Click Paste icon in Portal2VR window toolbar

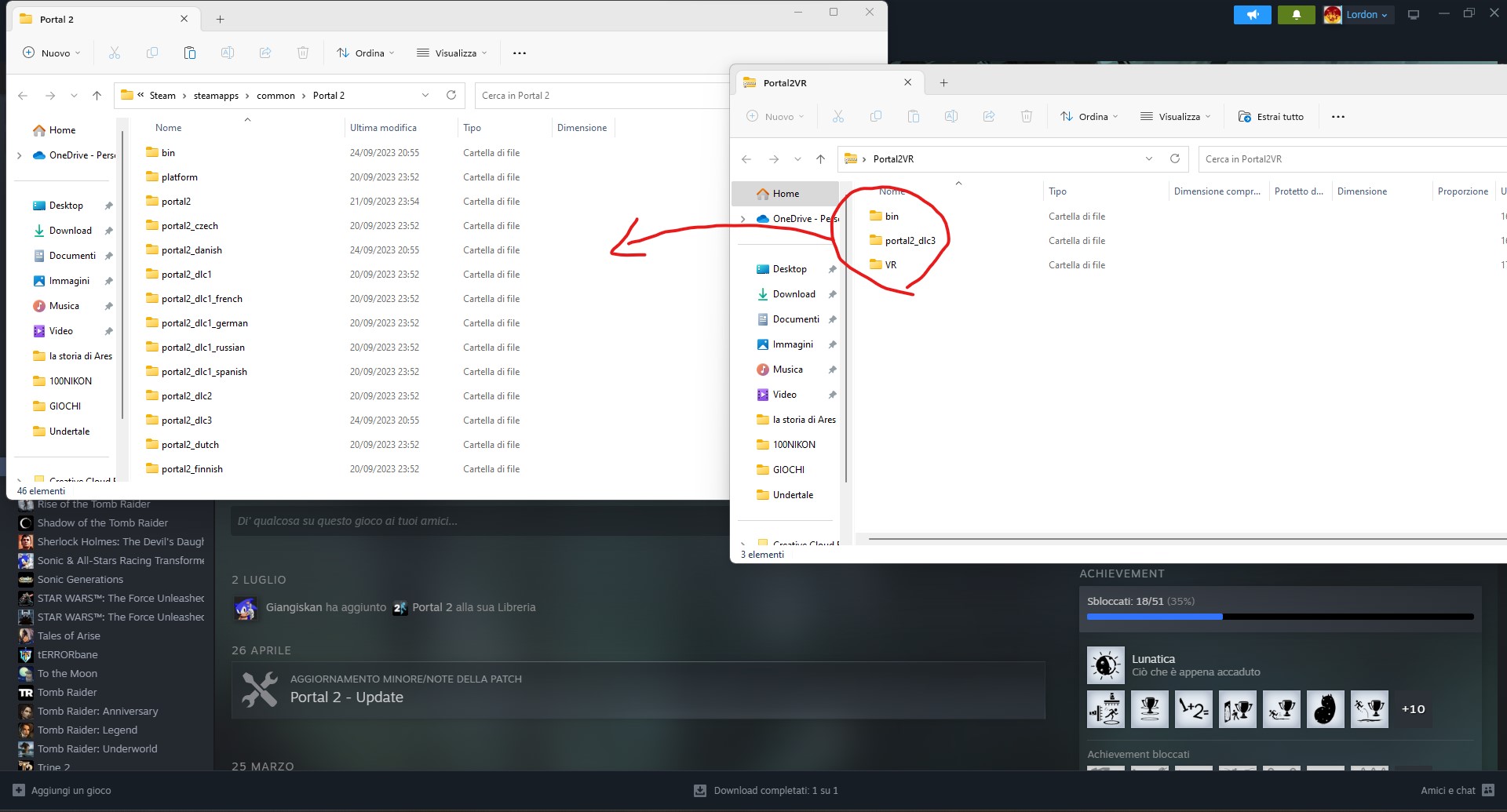tap(914, 116)
